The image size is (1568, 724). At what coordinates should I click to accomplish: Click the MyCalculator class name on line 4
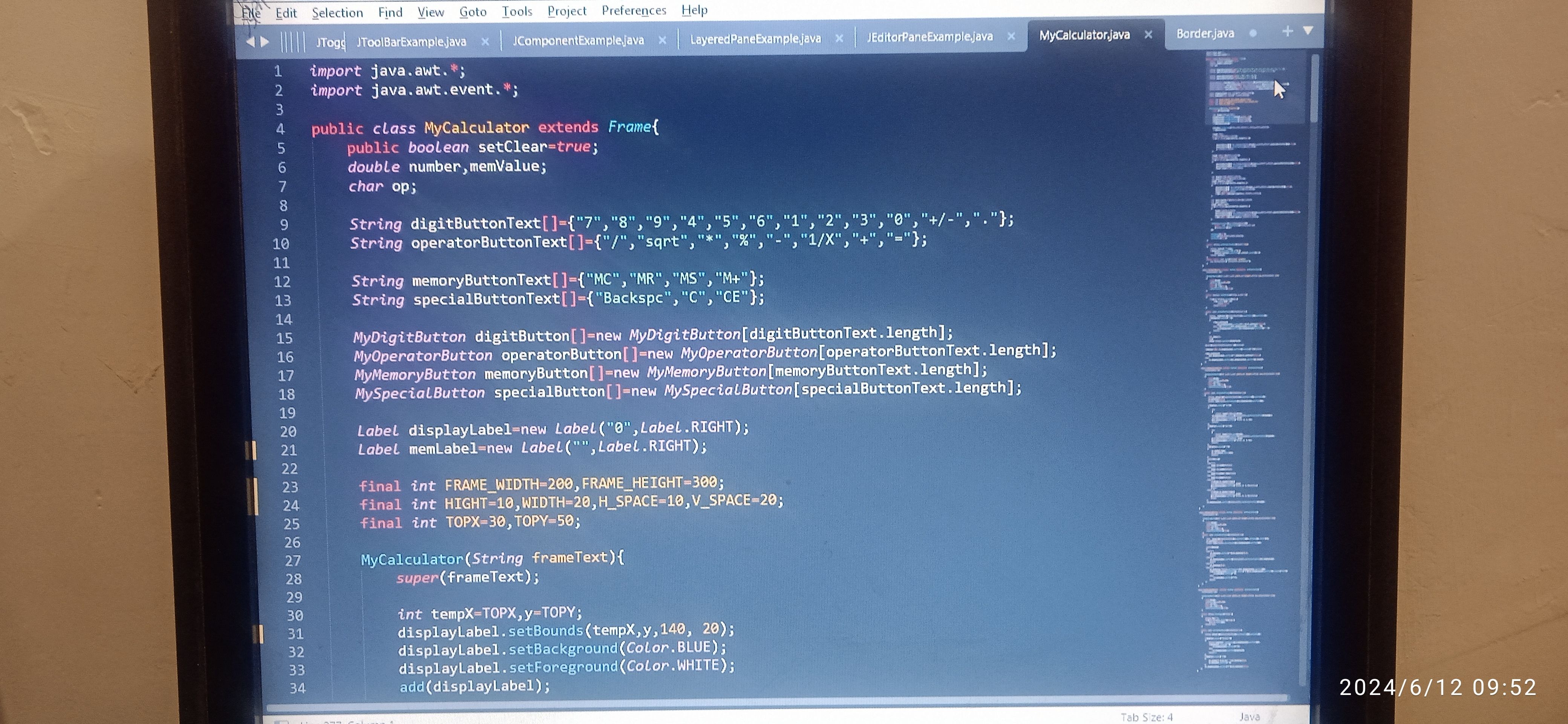coord(476,128)
